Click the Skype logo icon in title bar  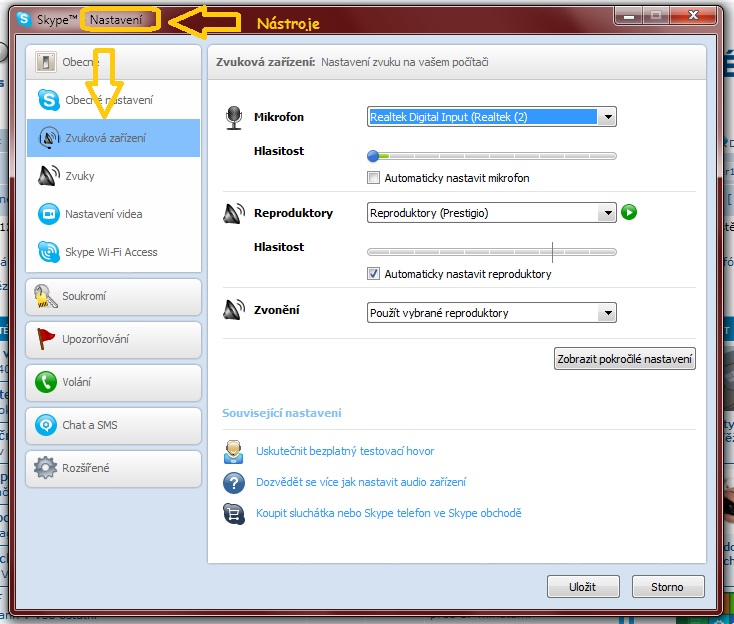click(x=23, y=19)
